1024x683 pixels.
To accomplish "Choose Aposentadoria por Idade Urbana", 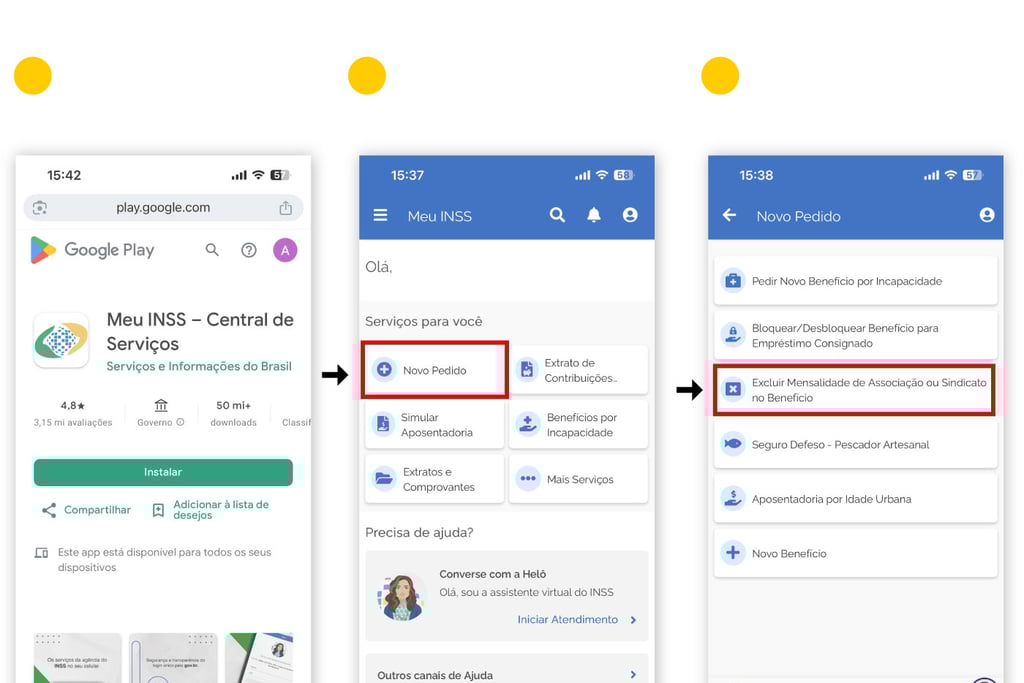I will [x=856, y=499].
